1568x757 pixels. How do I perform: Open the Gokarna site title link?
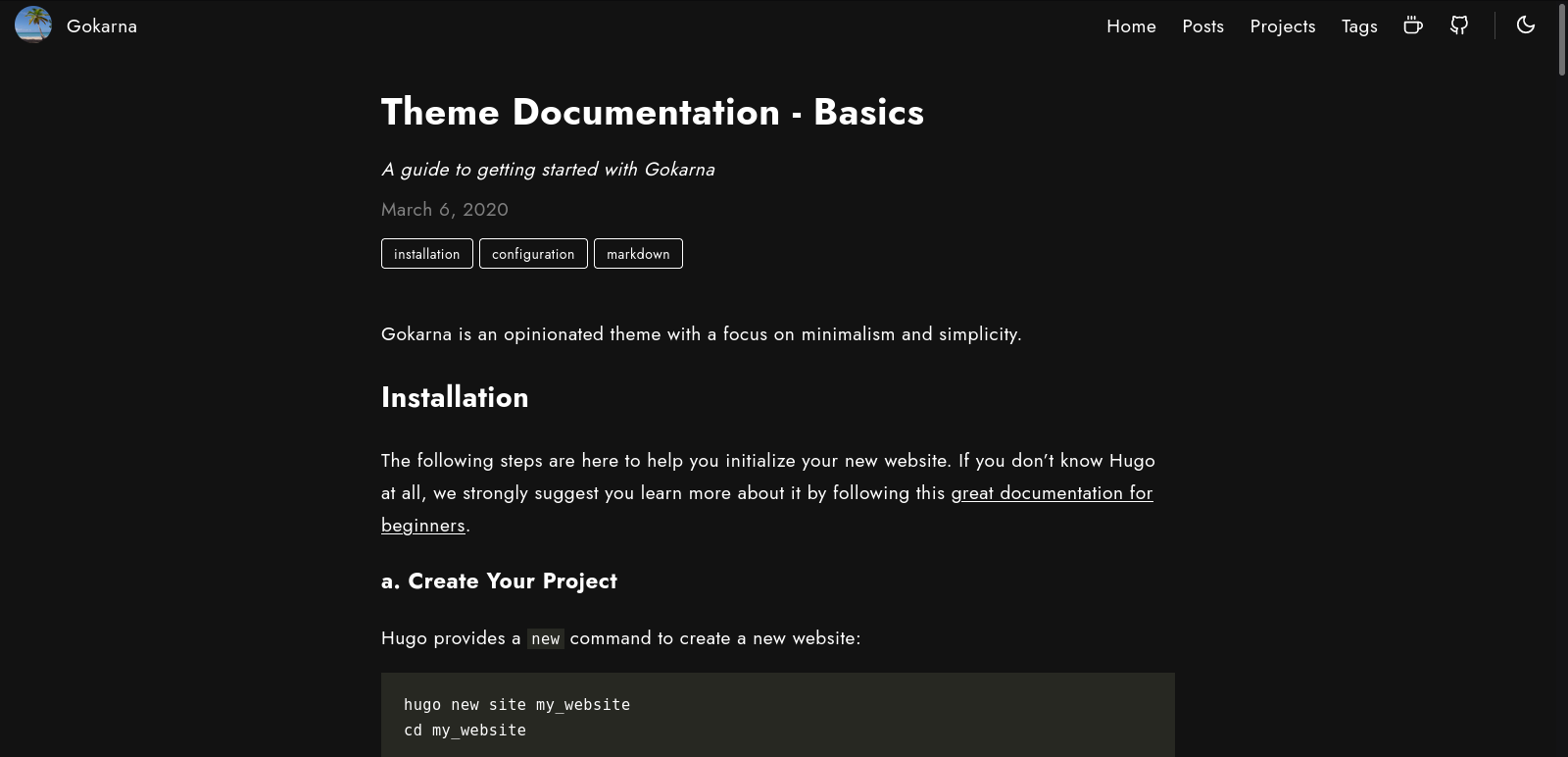tap(102, 26)
